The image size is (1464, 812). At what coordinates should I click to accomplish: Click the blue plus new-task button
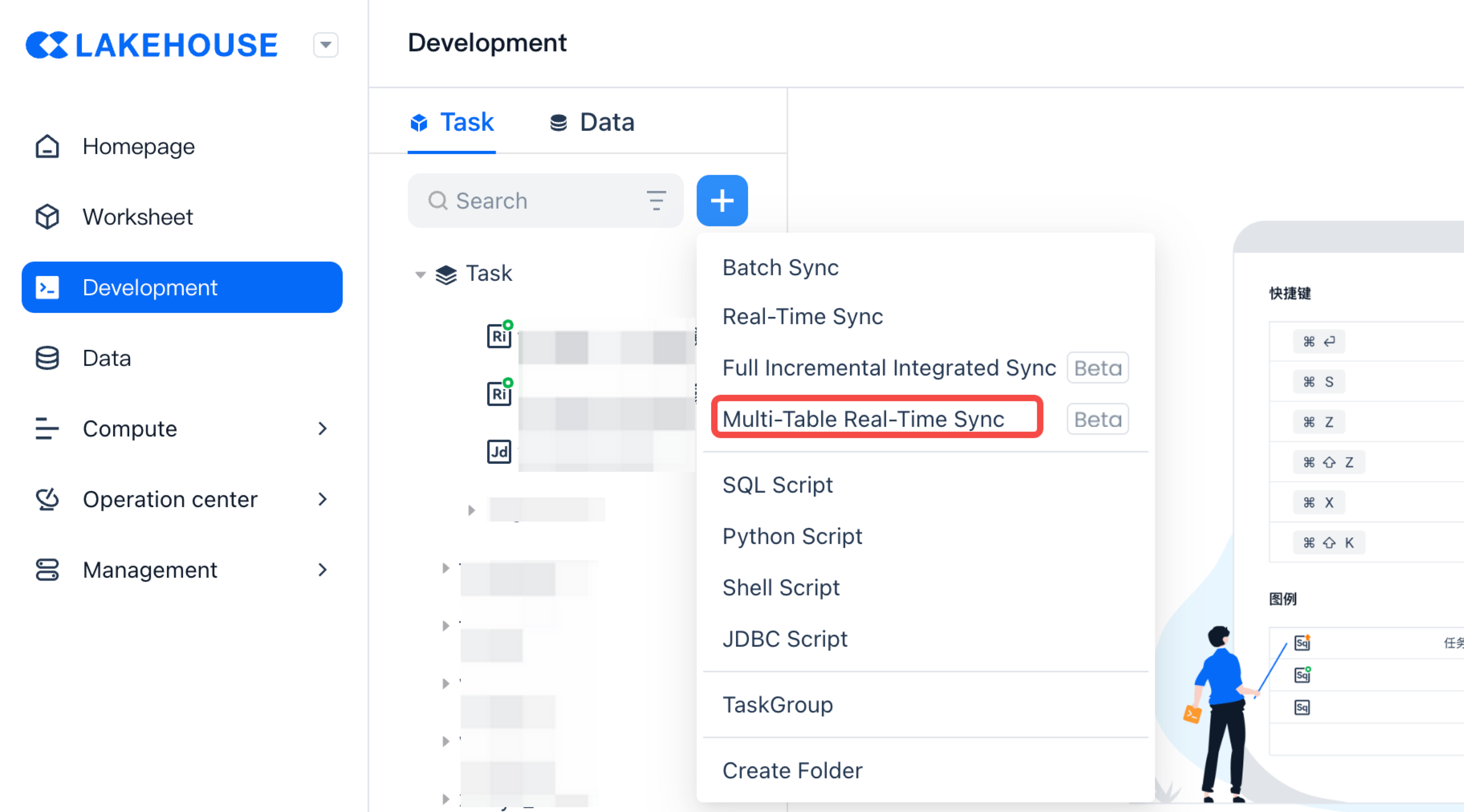coord(722,201)
